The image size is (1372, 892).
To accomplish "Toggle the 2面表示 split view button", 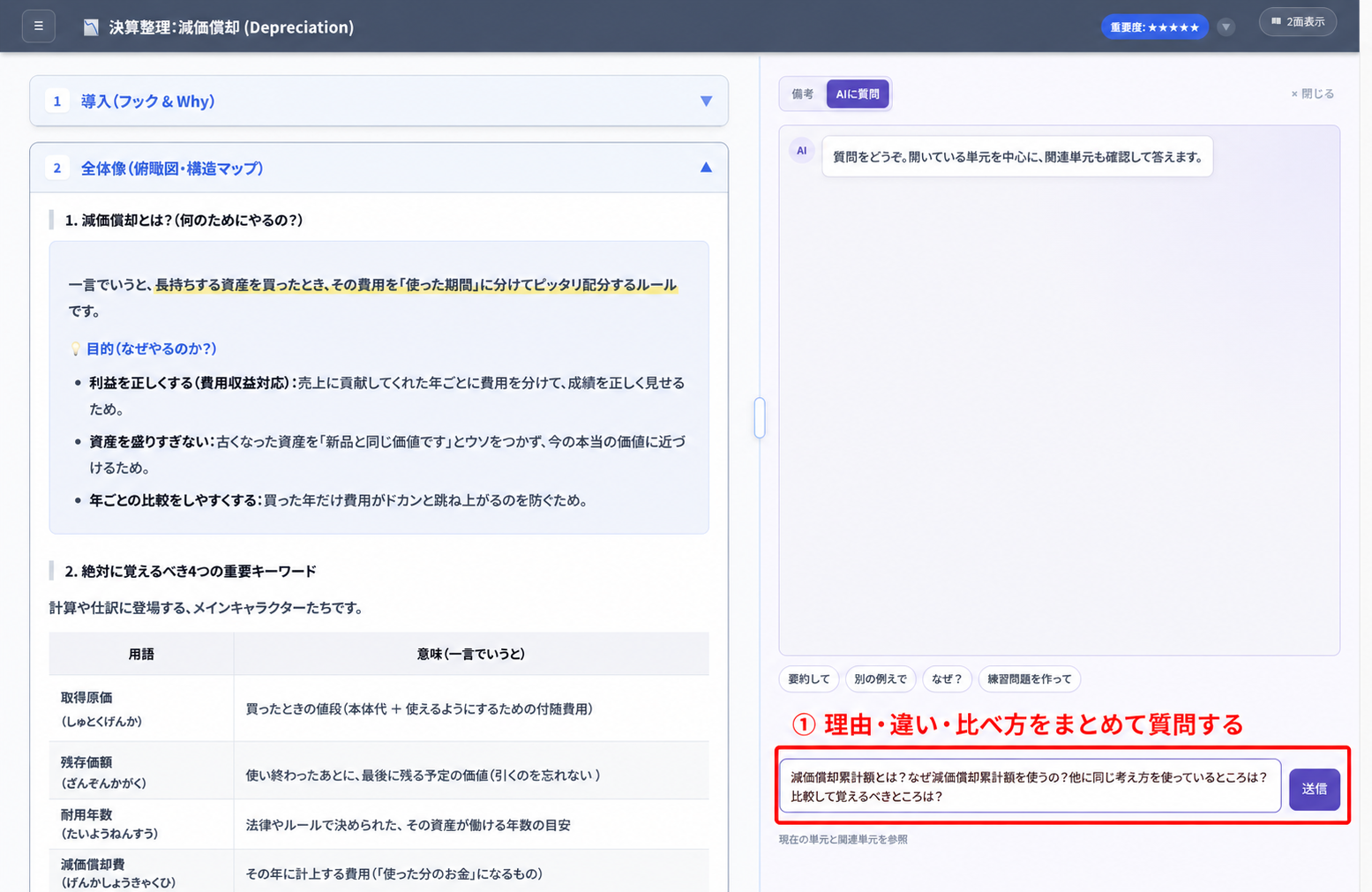I will (1297, 21).
